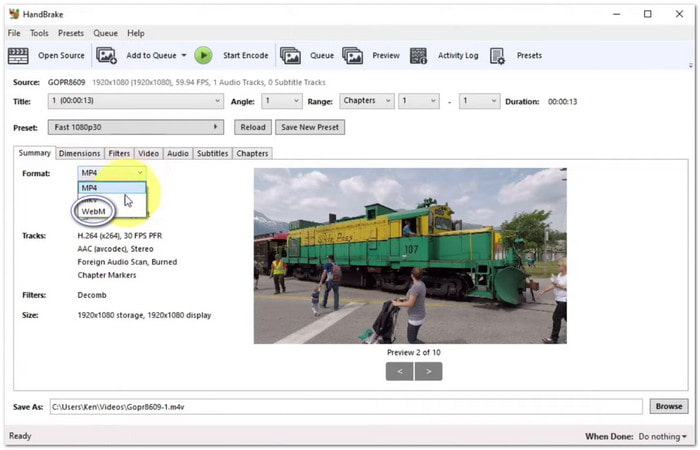The width and height of the screenshot is (700, 450).
Task: Switch to the Audio tab
Action: coord(178,154)
